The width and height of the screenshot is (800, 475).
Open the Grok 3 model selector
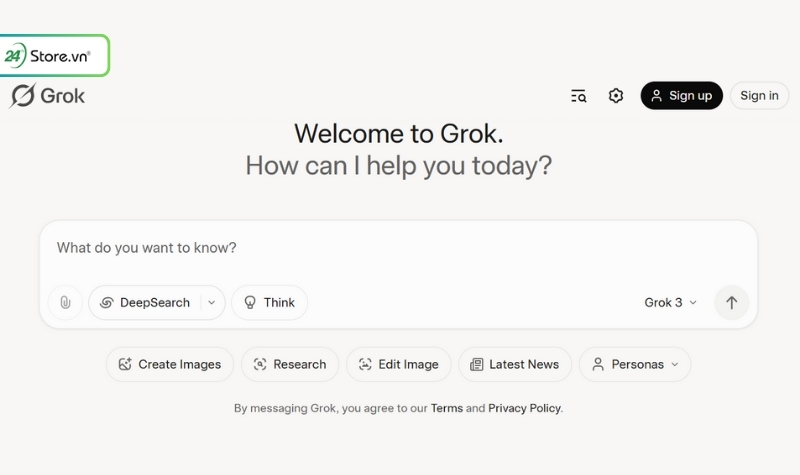[x=670, y=303]
